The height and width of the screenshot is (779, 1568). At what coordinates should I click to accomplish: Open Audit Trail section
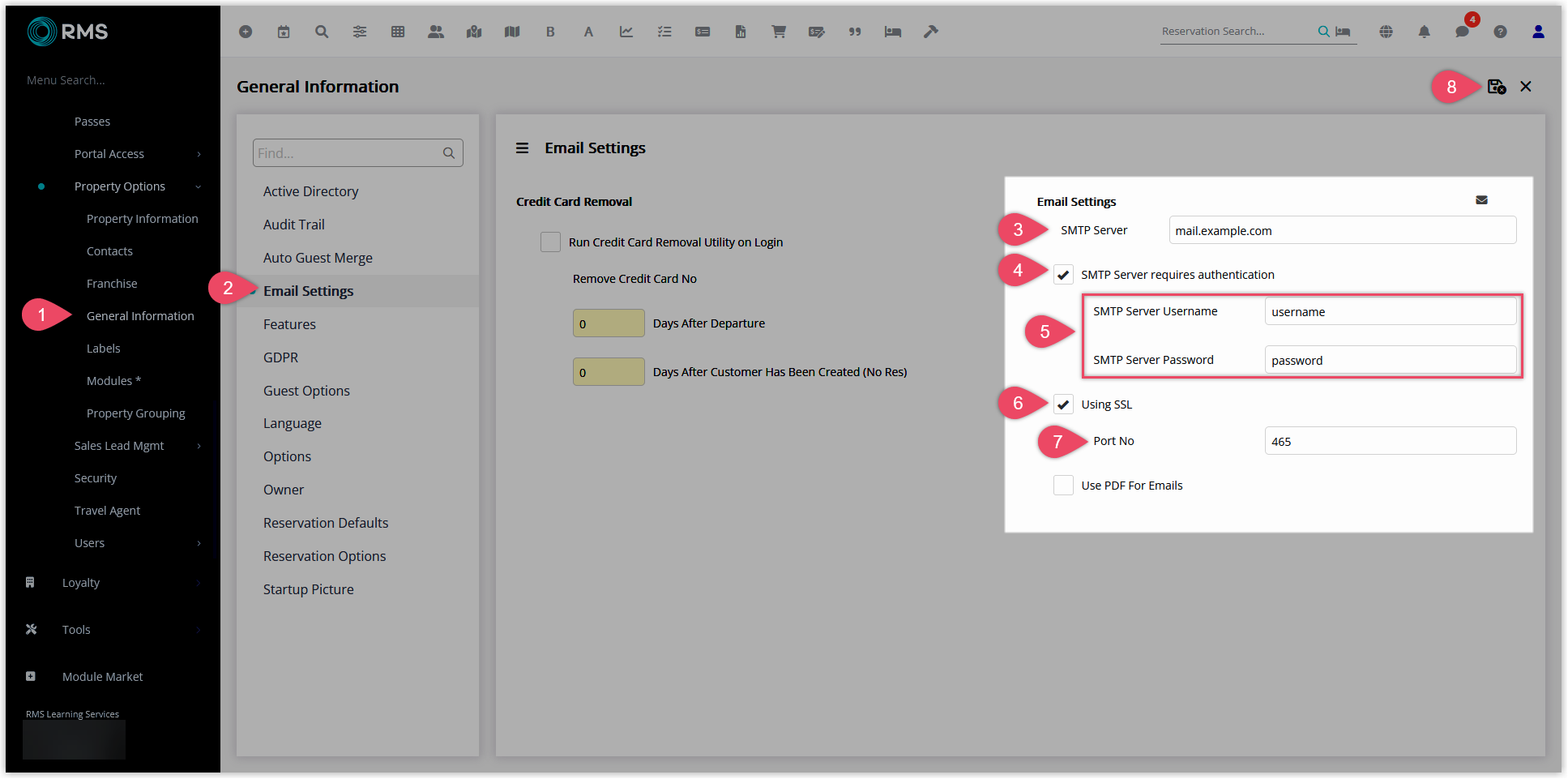click(294, 225)
